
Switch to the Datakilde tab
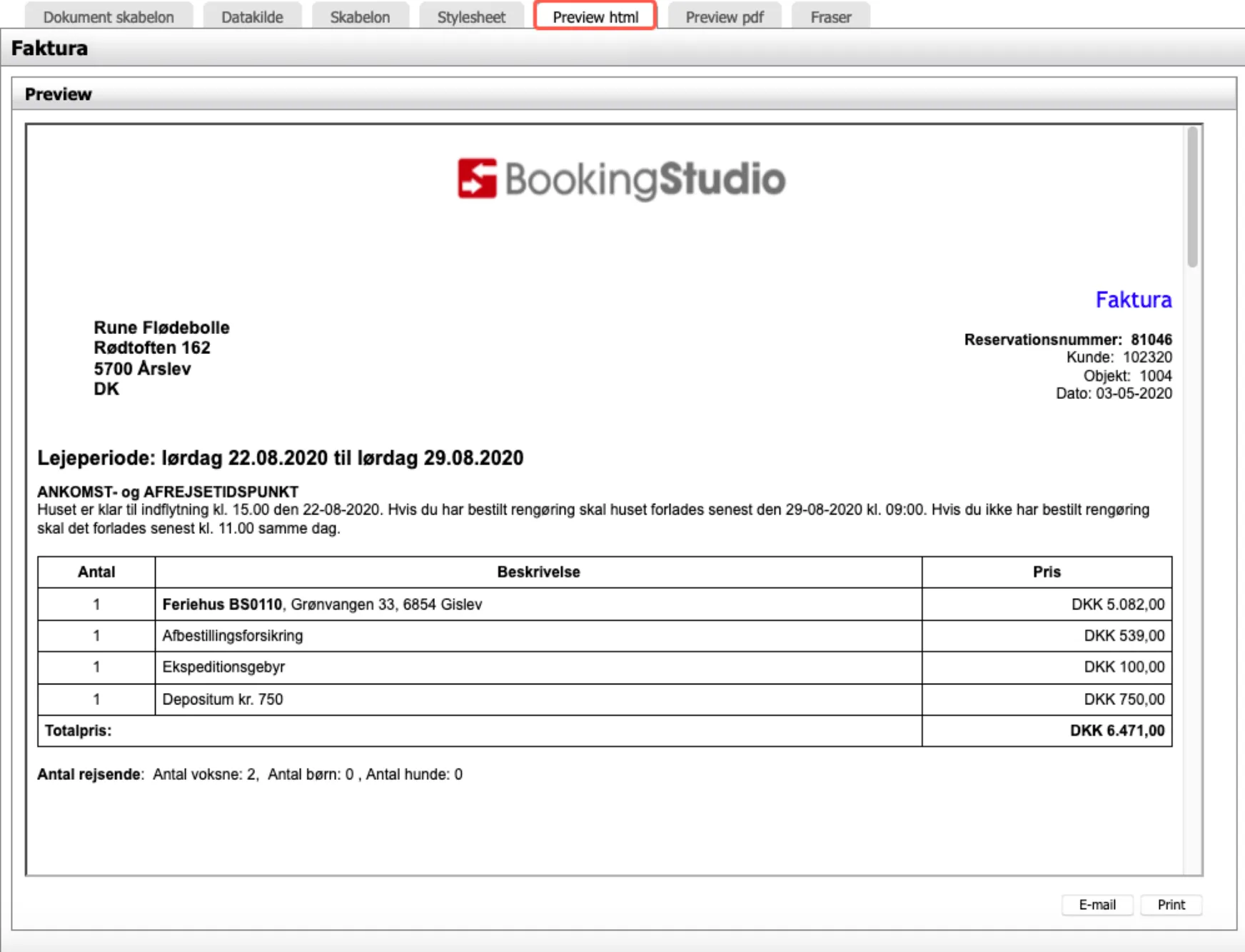pos(252,17)
